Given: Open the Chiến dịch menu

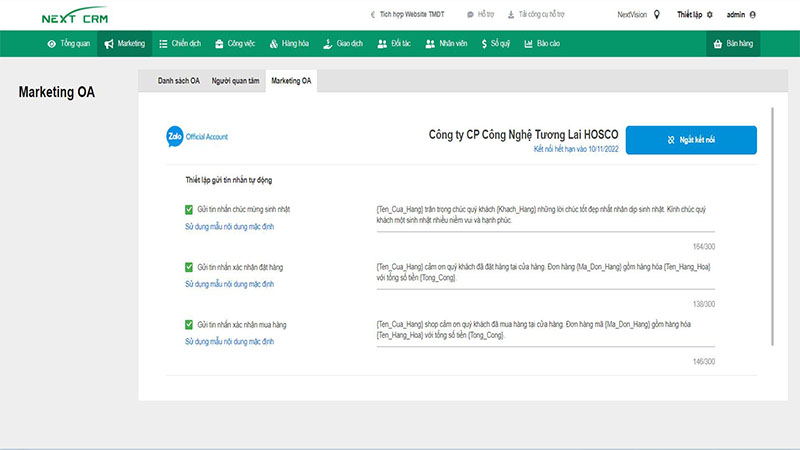Looking at the screenshot, I should click(x=180, y=44).
